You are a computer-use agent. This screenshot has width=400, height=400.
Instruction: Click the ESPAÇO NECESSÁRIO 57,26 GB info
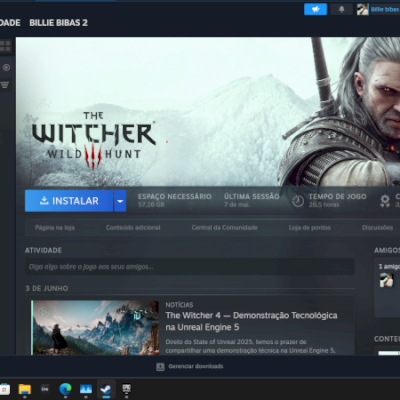click(x=175, y=200)
